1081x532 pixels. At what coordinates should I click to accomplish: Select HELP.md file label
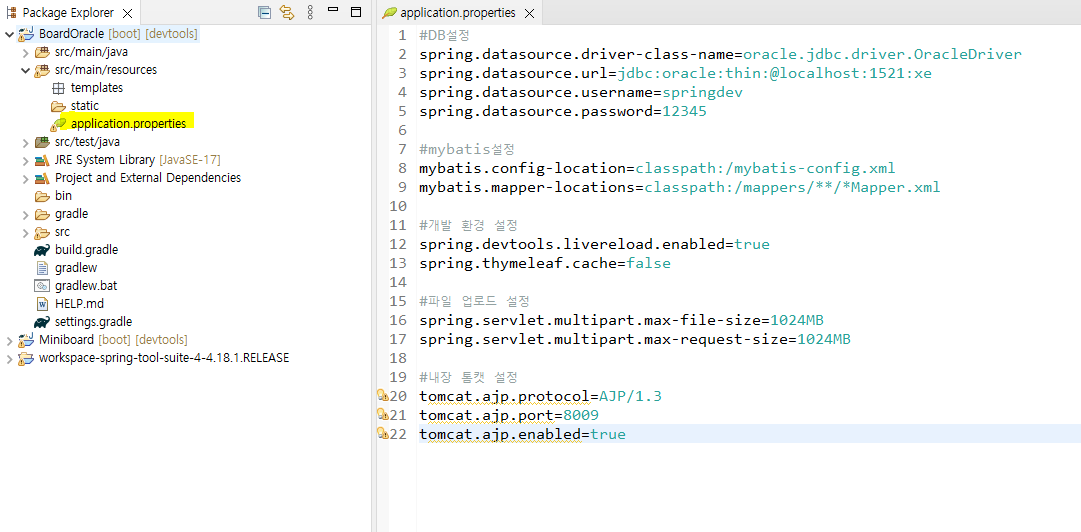pos(79,303)
